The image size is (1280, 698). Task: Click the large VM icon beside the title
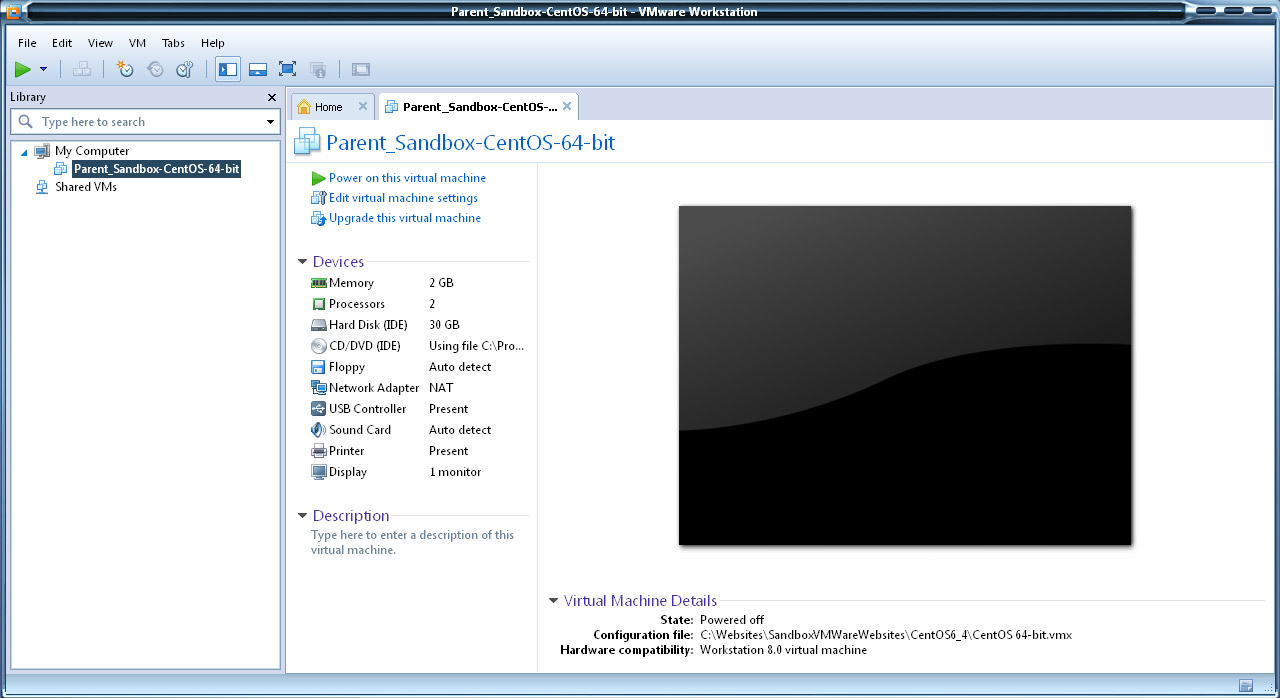pyautogui.click(x=306, y=143)
